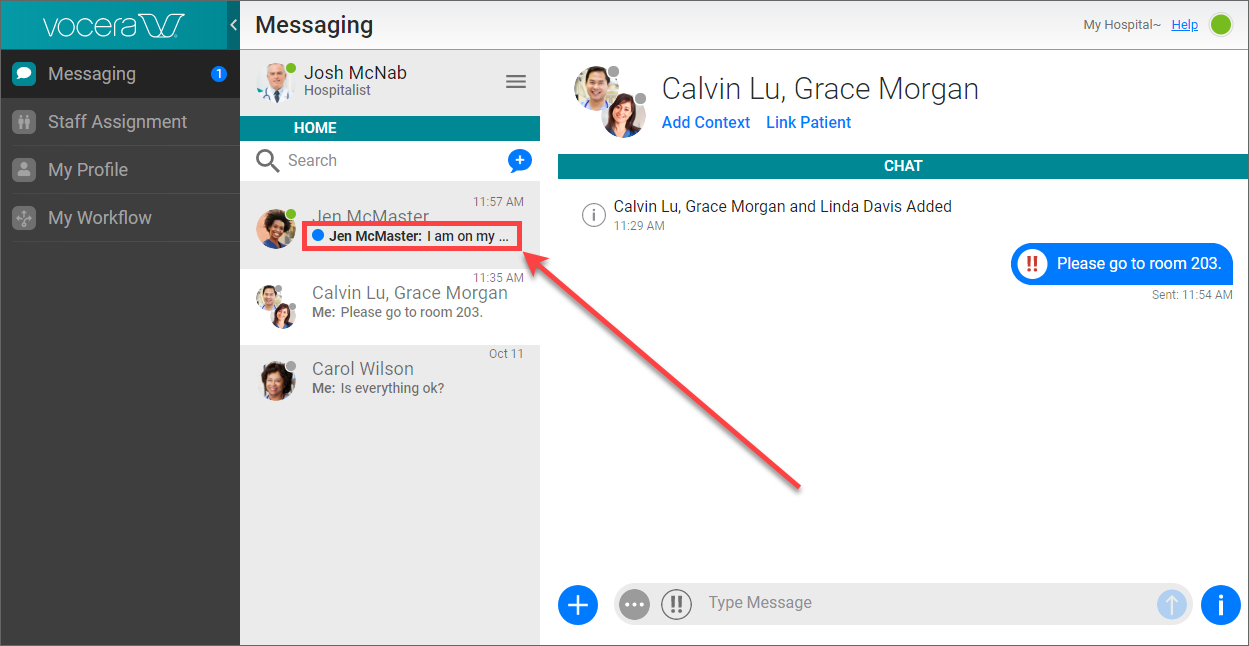The width and height of the screenshot is (1249, 646).
Task: Click the send message arrow icon
Action: [1172, 604]
